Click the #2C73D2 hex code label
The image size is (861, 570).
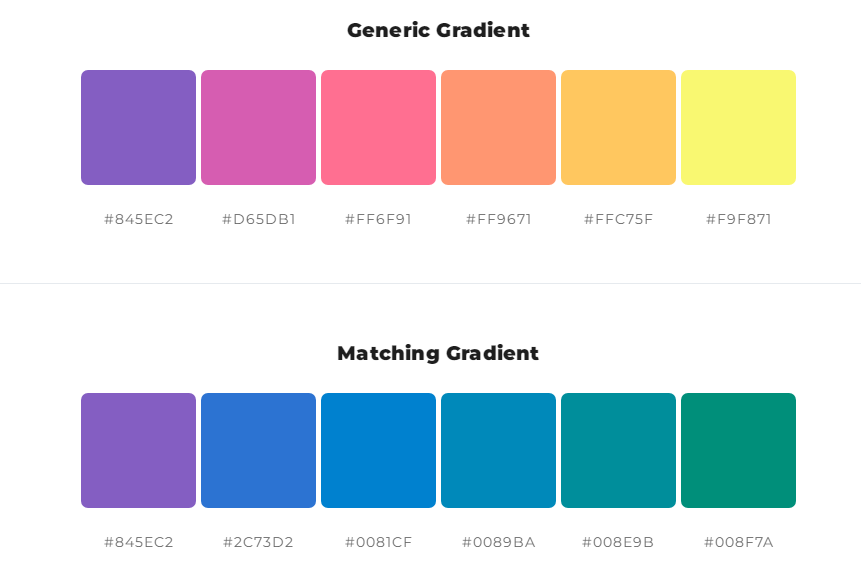(x=258, y=542)
